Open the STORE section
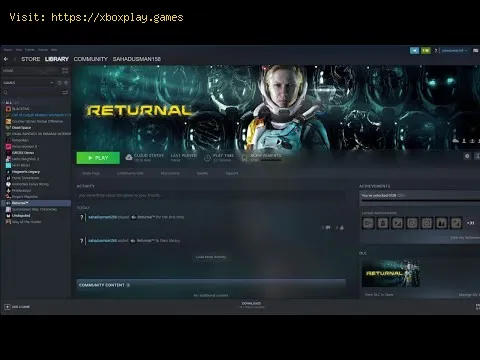Screen dimensions: 480x360 [31, 59]
